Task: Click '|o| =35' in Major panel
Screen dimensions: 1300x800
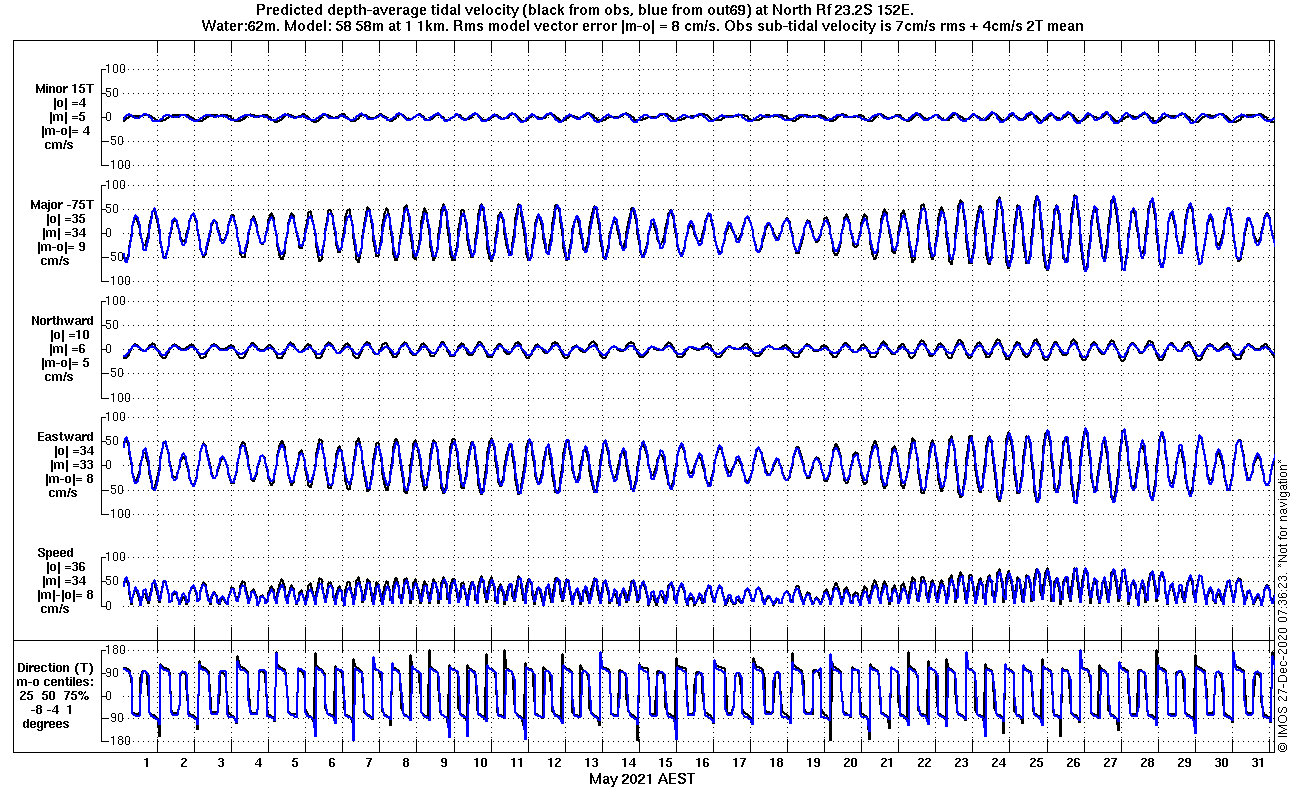Action: pyautogui.click(x=68, y=218)
